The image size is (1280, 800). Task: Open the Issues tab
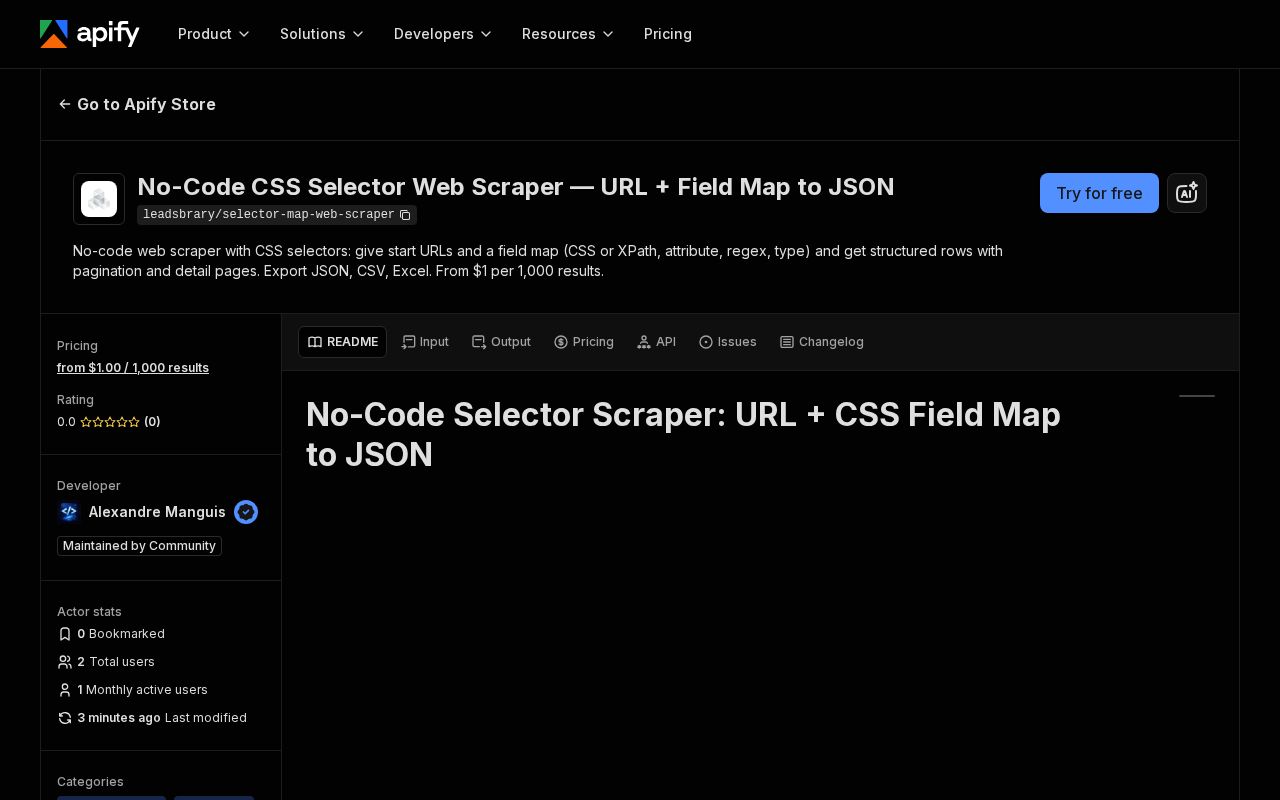[x=728, y=342]
